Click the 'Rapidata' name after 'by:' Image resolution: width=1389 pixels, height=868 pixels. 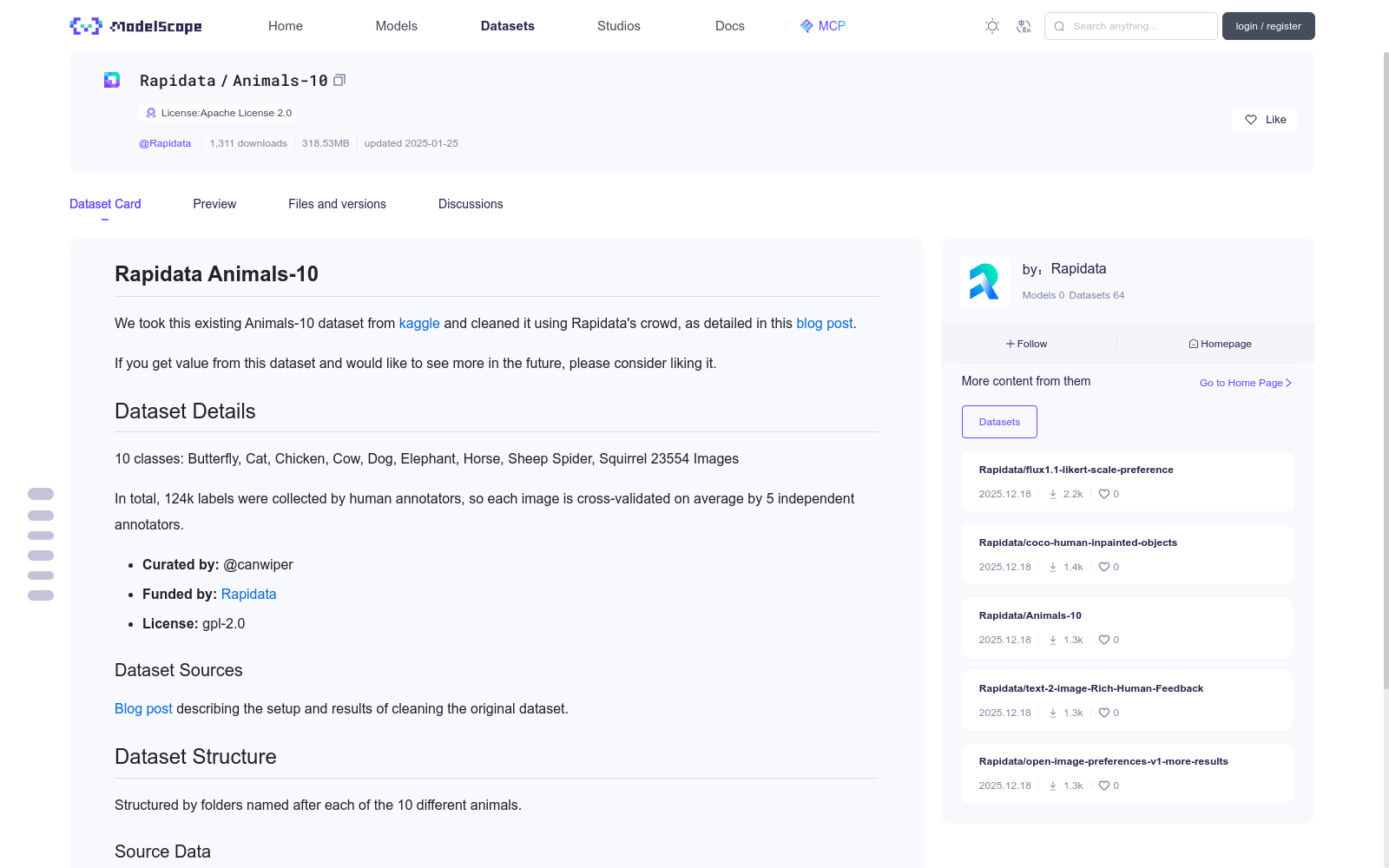(x=1079, y=268)
